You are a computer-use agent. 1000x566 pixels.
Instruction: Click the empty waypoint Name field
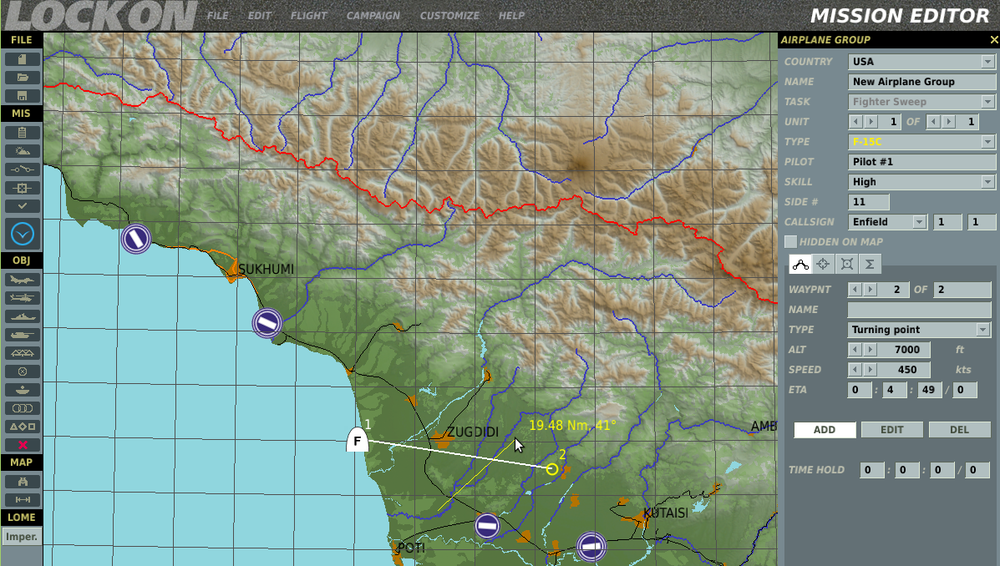pyautogui.click(x=919, y=309)
